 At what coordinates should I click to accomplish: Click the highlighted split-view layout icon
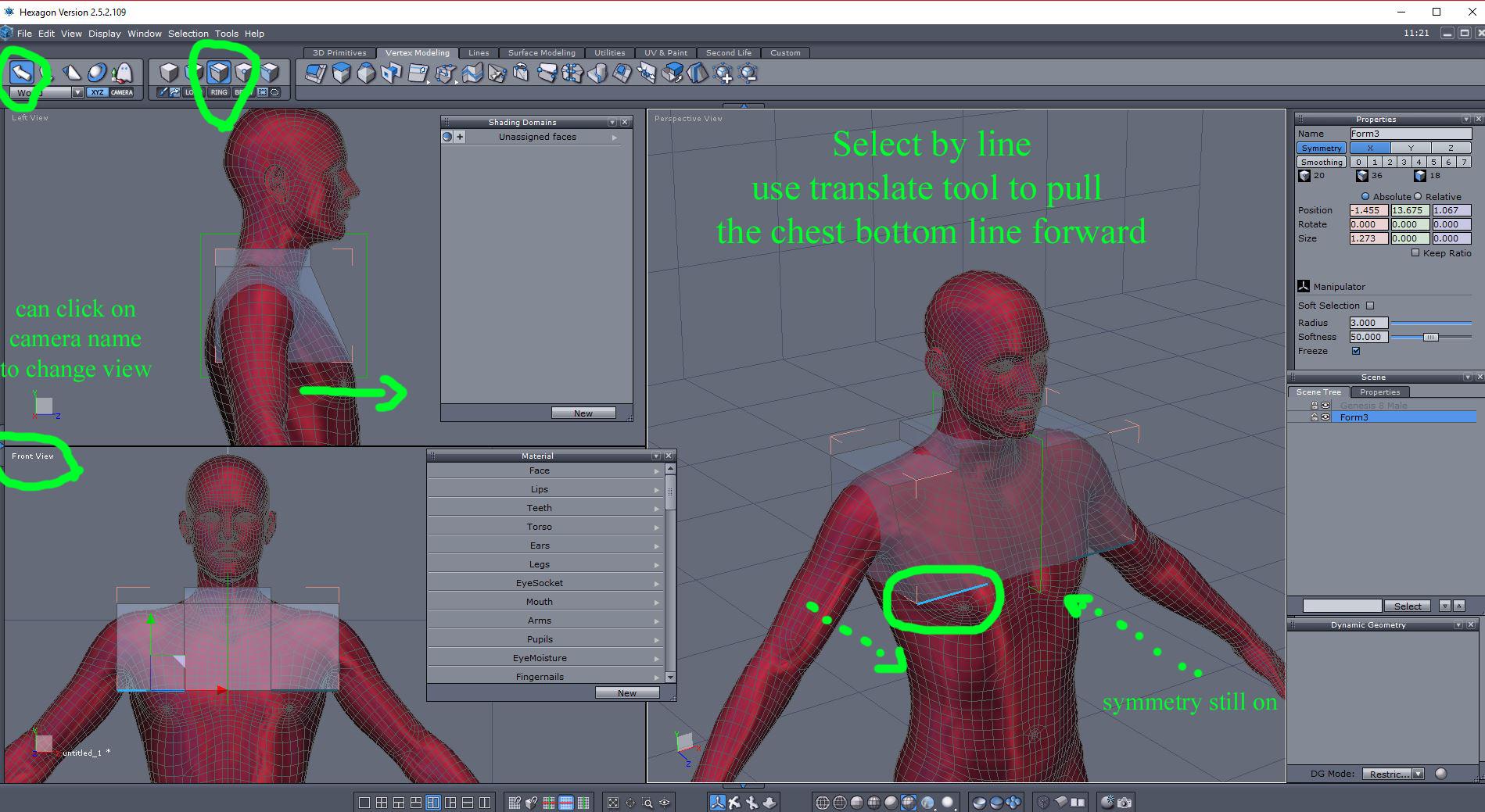(x=433, y=803)
